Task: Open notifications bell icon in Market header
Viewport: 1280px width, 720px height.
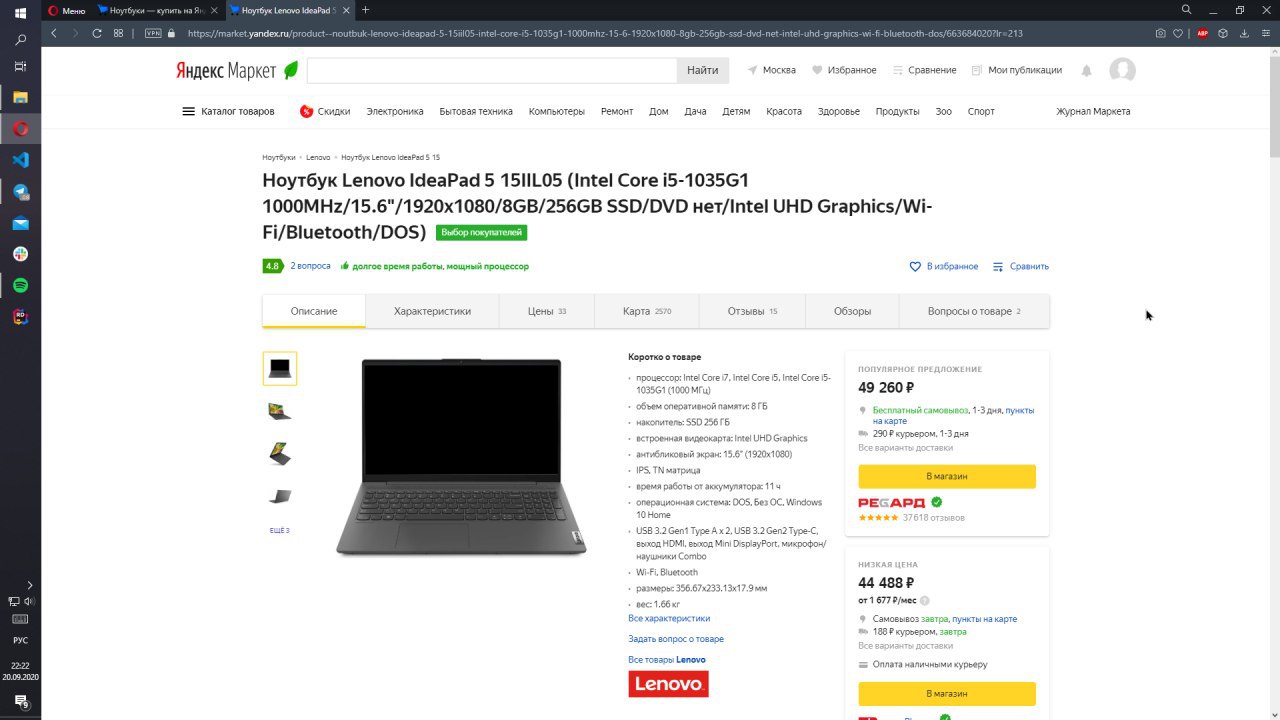Action: point(1086,70)
